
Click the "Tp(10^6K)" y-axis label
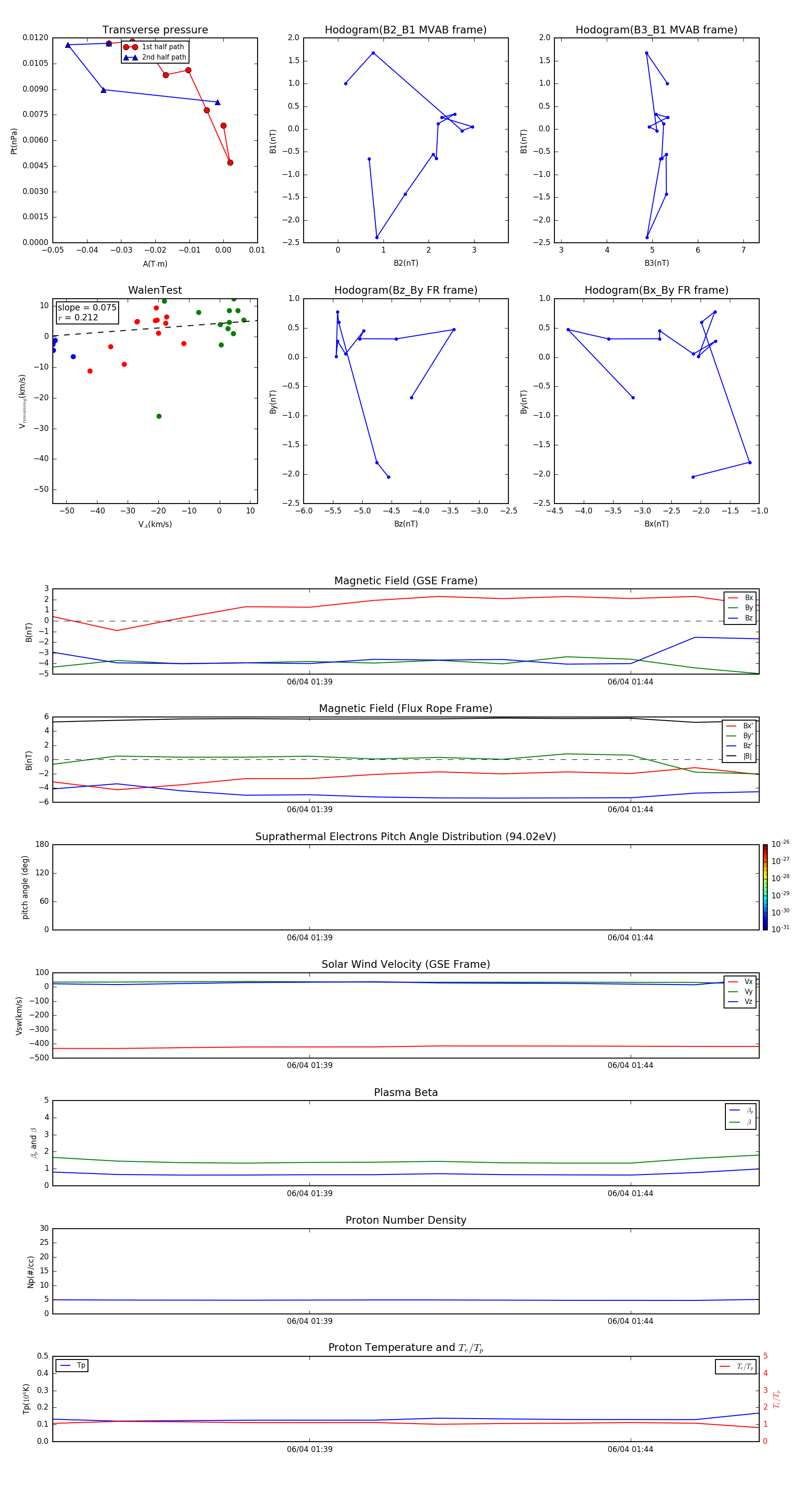[x=26, y=1399]
